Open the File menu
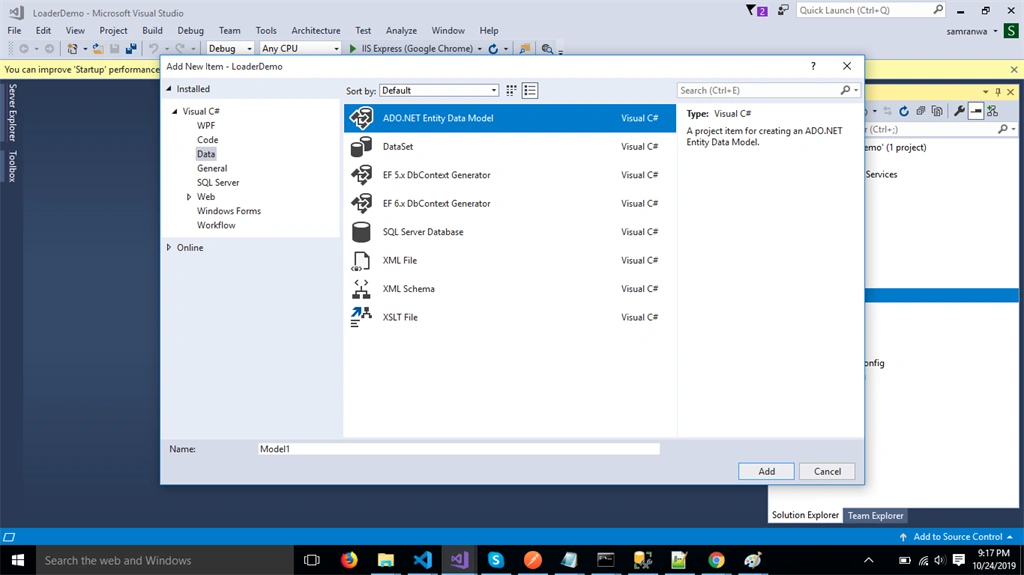Viewport: 1024px width, 575px height. pos(14,31)
